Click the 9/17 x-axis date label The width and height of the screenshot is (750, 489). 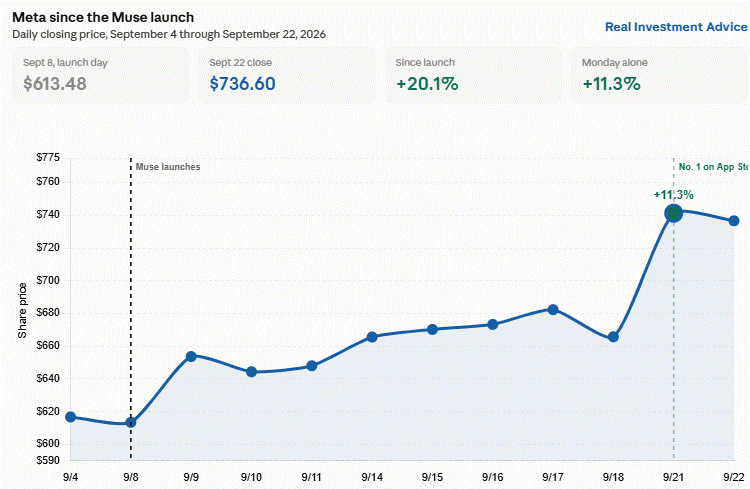(x=553, y=477)
